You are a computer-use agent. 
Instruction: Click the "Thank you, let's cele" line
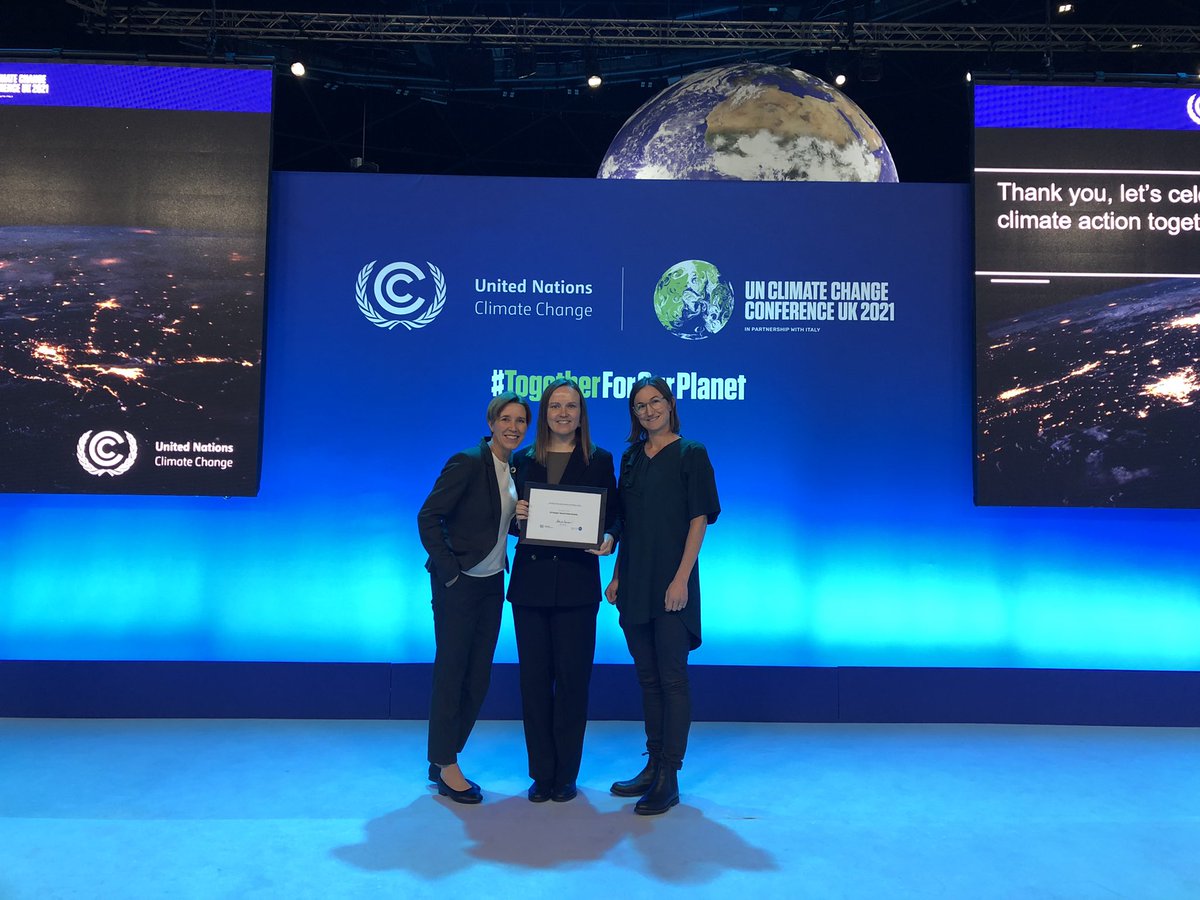[x=1097, y=192]
